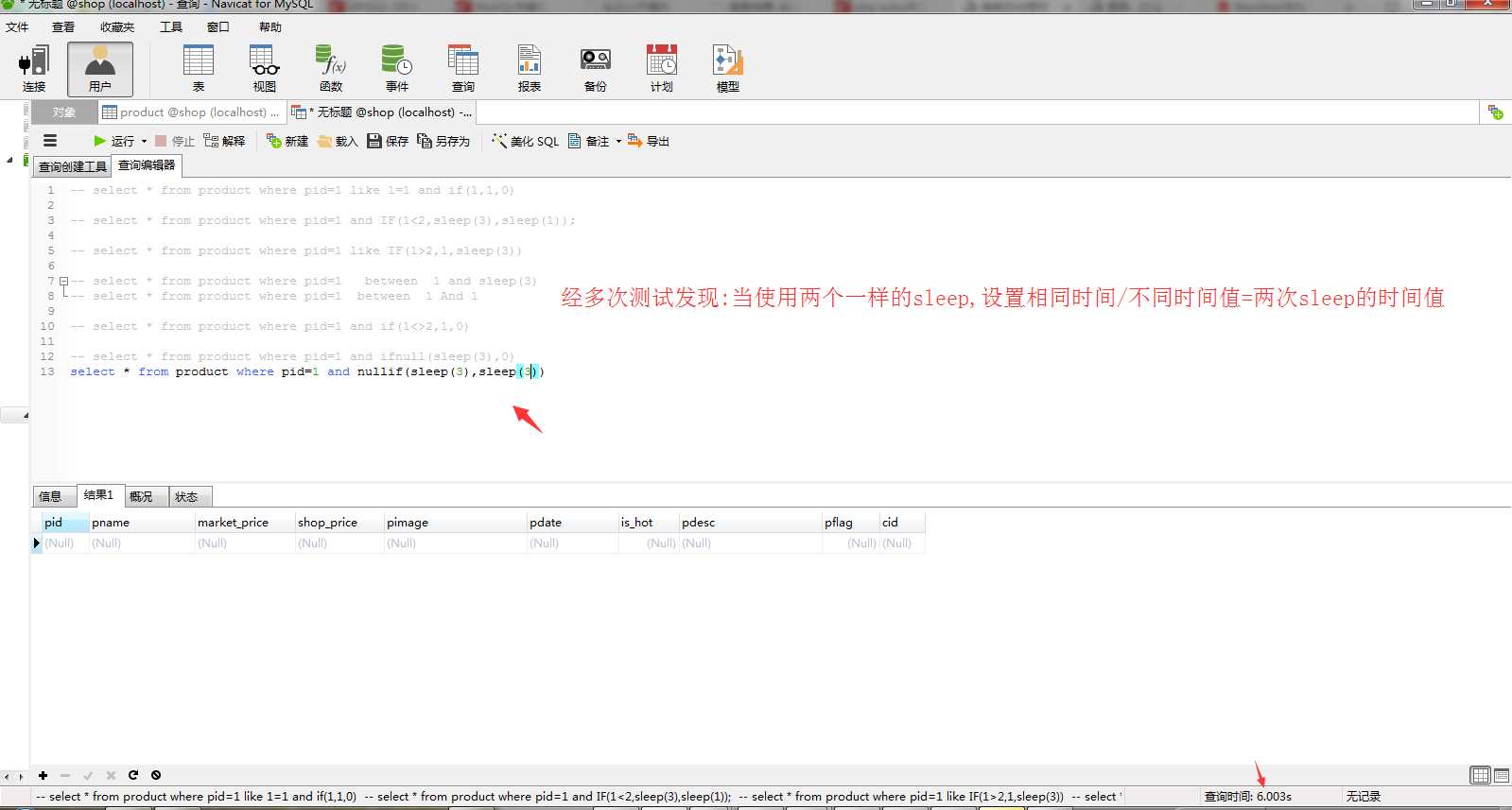Click the pflag column header
Image resolution: width=1512 pixels, height=810 pixels.
851,522
